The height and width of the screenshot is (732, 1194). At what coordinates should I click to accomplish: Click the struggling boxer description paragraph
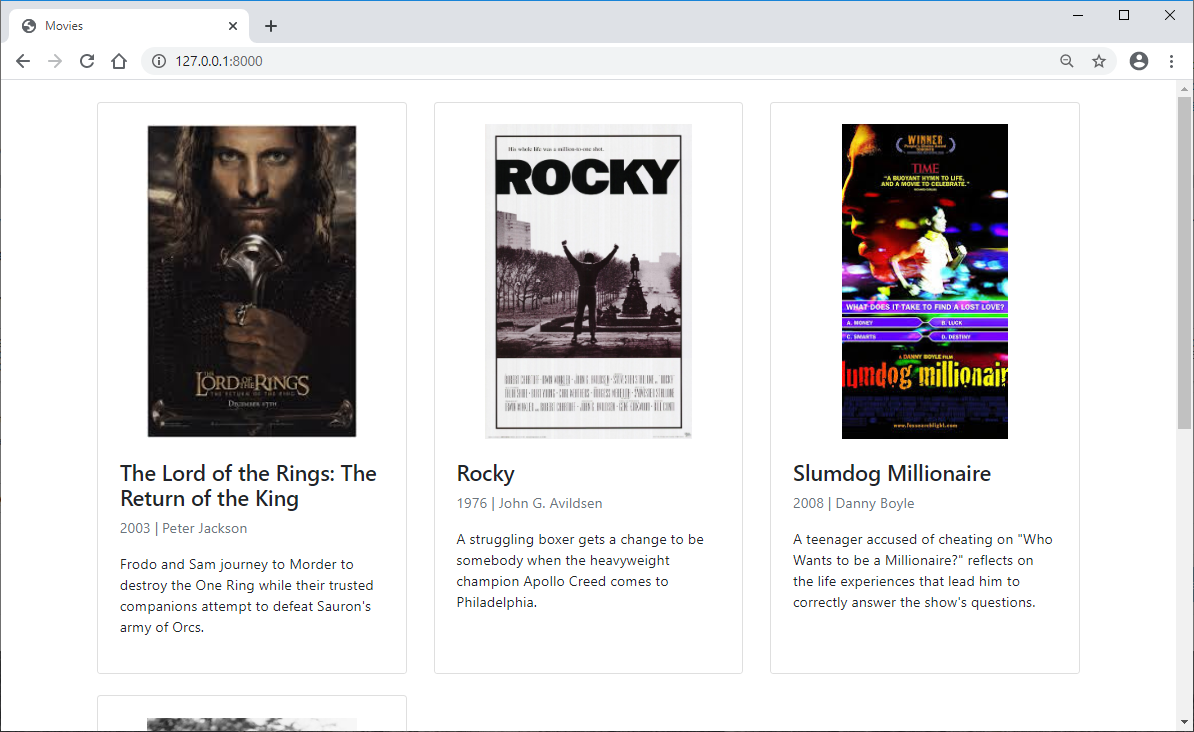pos(580,571)
